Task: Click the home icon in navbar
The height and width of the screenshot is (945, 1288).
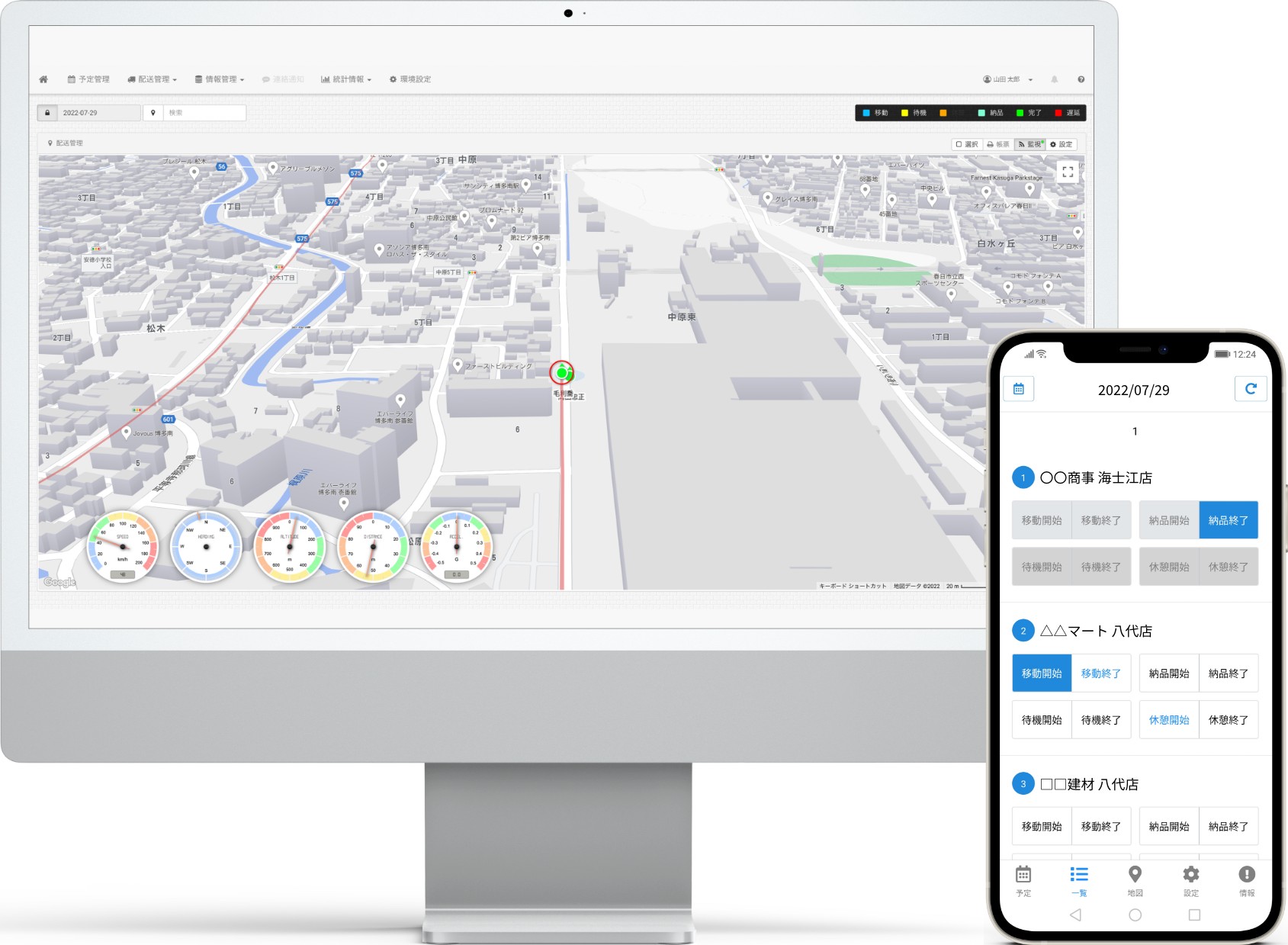Action: (x=43, y=79)
